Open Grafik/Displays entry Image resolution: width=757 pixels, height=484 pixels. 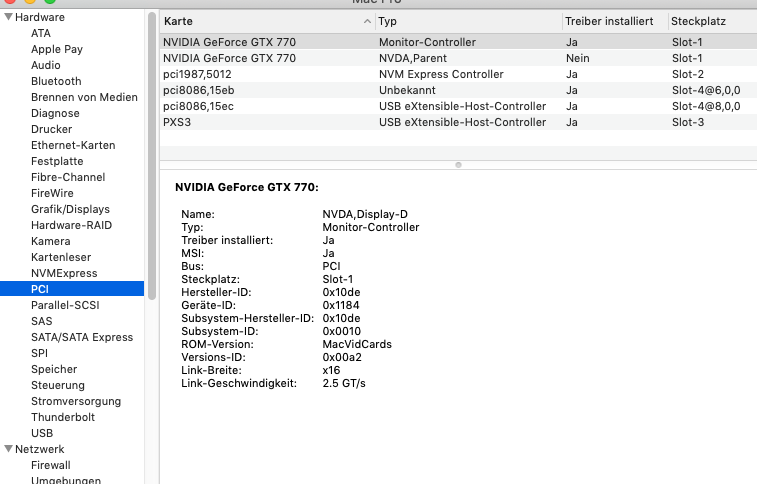coord(70,209)
